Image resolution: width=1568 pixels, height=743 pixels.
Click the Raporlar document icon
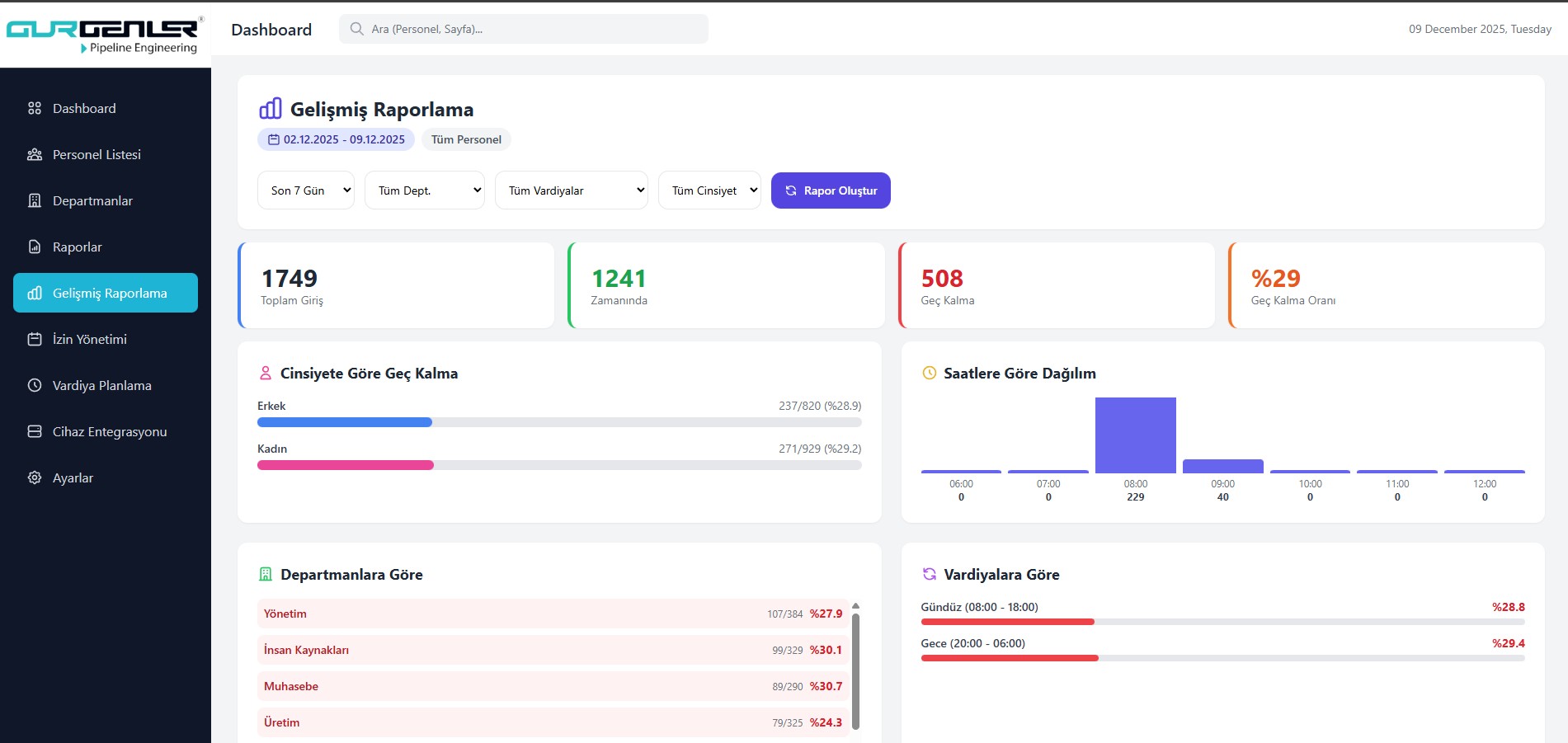(x=35, y=247)
